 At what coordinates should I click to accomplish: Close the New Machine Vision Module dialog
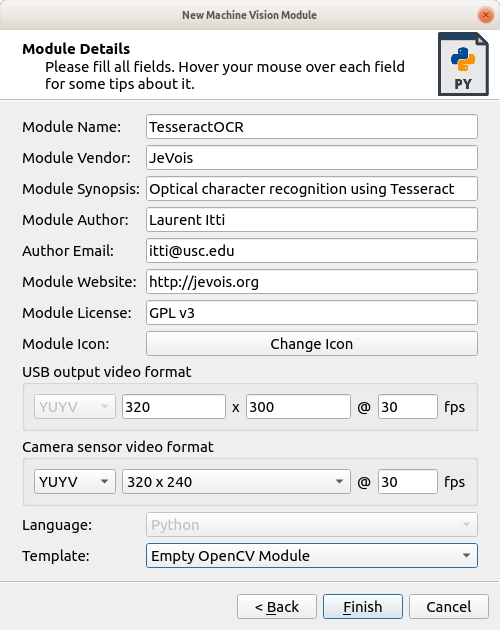pyautogui.click(x=486, y=15)
